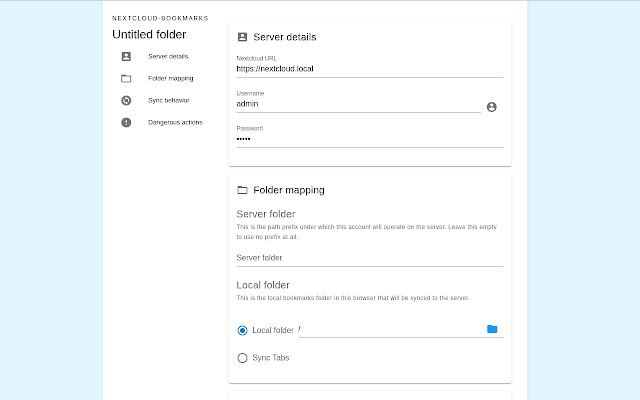Click the Local folder path field
This screenshot has height=400, width=640.
pyautogui.click(x=390, y=329)
